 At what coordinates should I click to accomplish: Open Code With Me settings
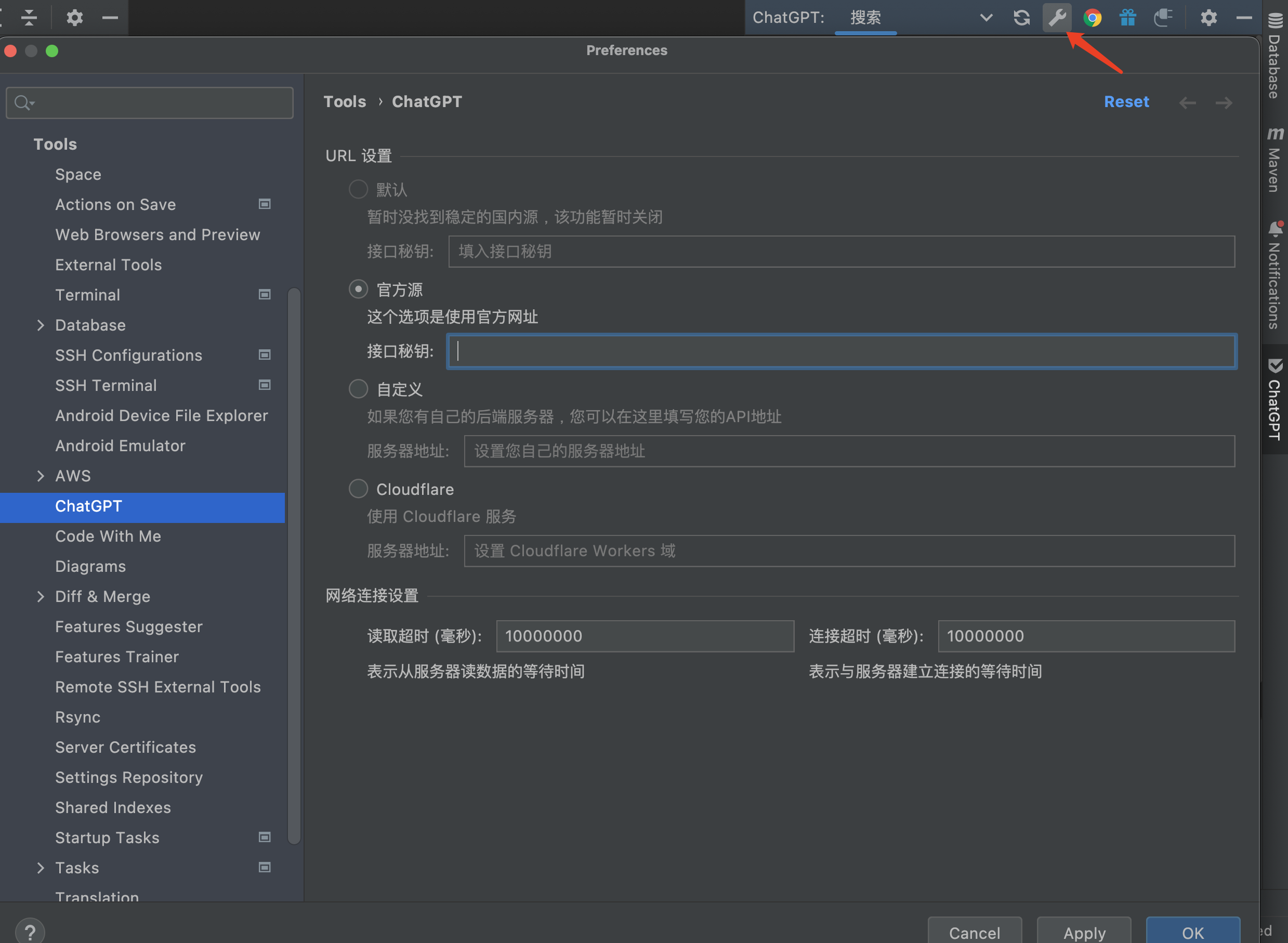108,536
